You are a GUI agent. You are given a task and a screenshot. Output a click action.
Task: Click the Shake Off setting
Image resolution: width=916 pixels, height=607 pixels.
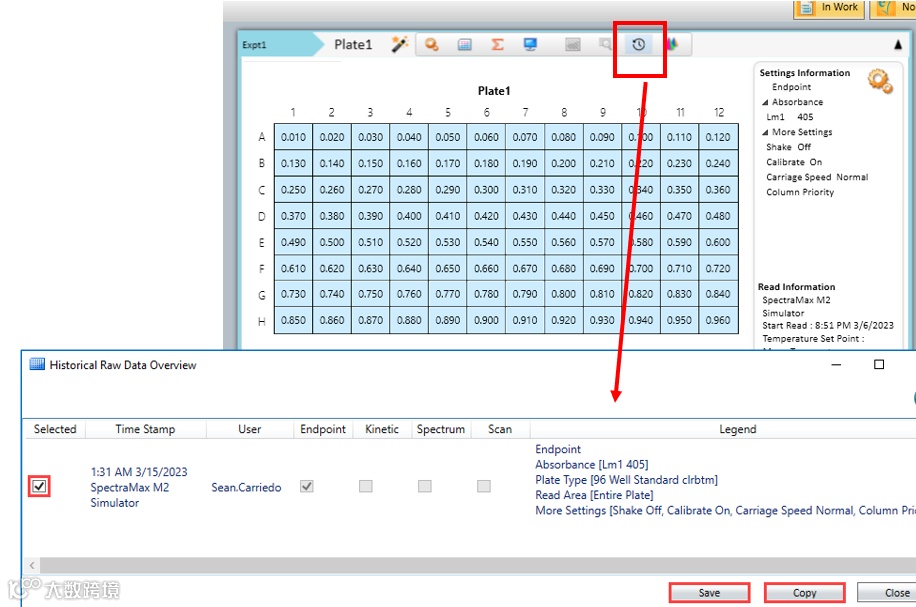(x=789, y=147)
